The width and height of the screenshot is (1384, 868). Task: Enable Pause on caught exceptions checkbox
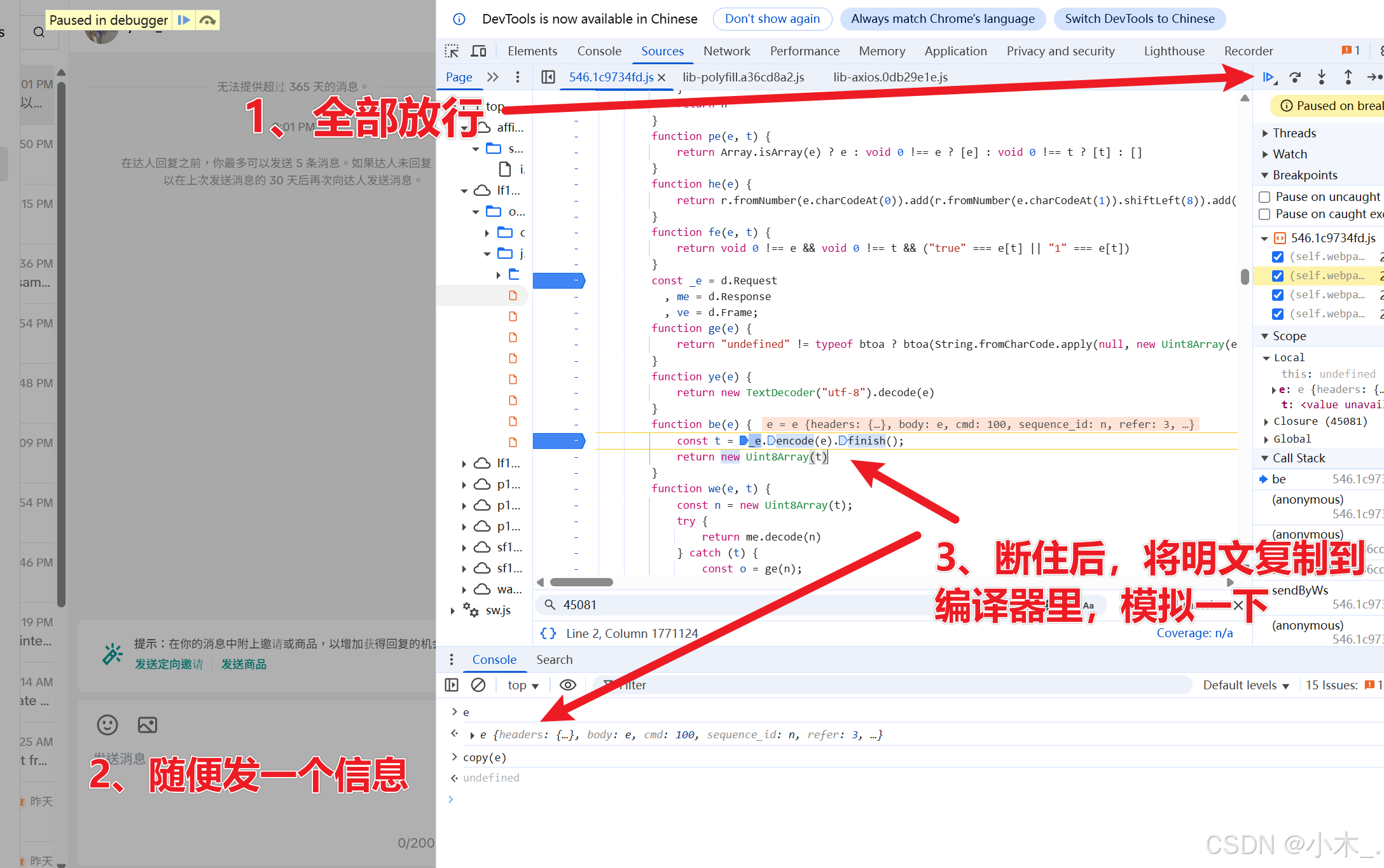pyautogui.click(x=1264, y=214)
